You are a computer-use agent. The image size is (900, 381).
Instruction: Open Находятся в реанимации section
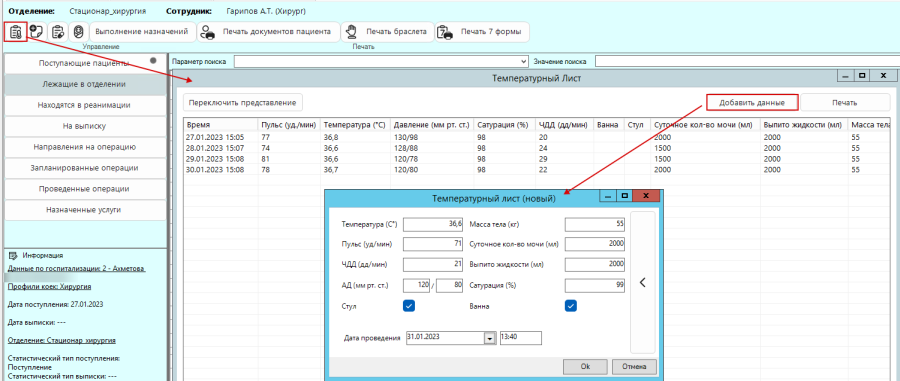[x=84, y=105]
